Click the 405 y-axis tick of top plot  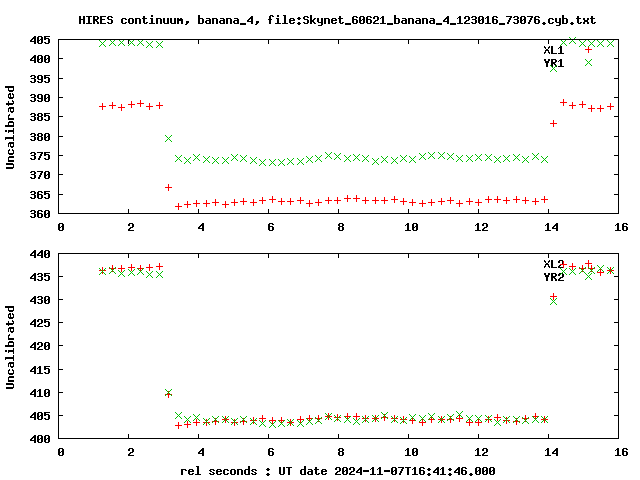(x=40, y=40)
